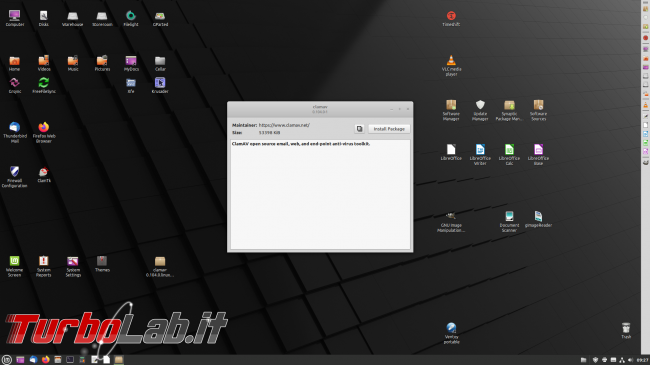650x365 pixels.
Task: Open the clamav.net maintainer link
Action: (284, 125)
